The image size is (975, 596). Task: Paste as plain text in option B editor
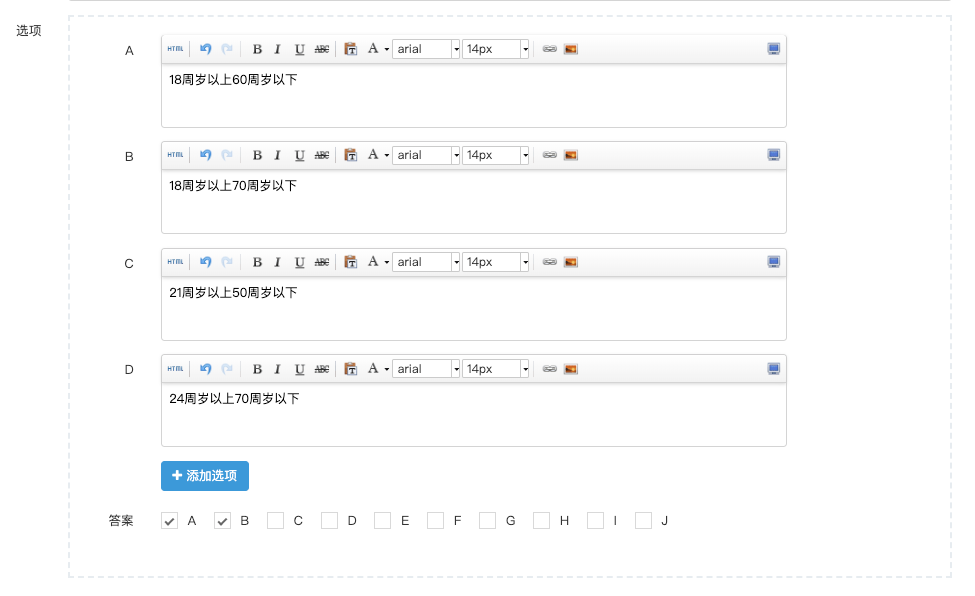(351, 156)
